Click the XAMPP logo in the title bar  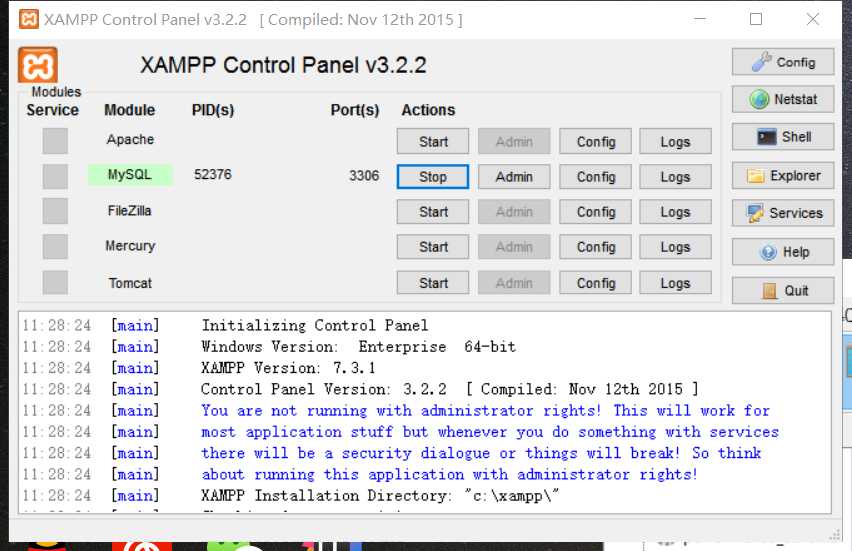click(x=29, y=19)
